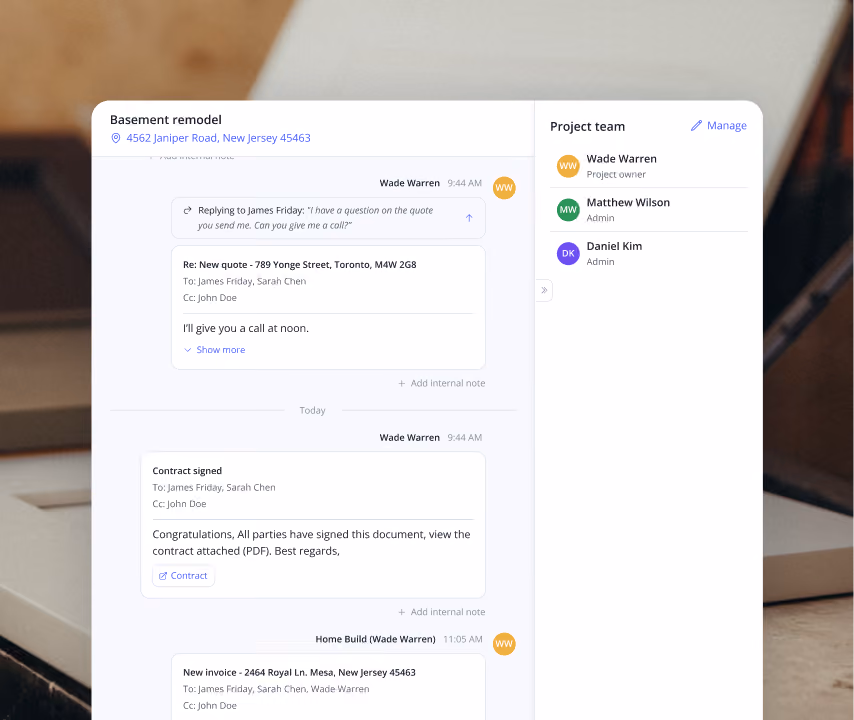Select Wade Warren in the Project team list
Viewport: 854px width, 720px height.
tap(649, 166)
